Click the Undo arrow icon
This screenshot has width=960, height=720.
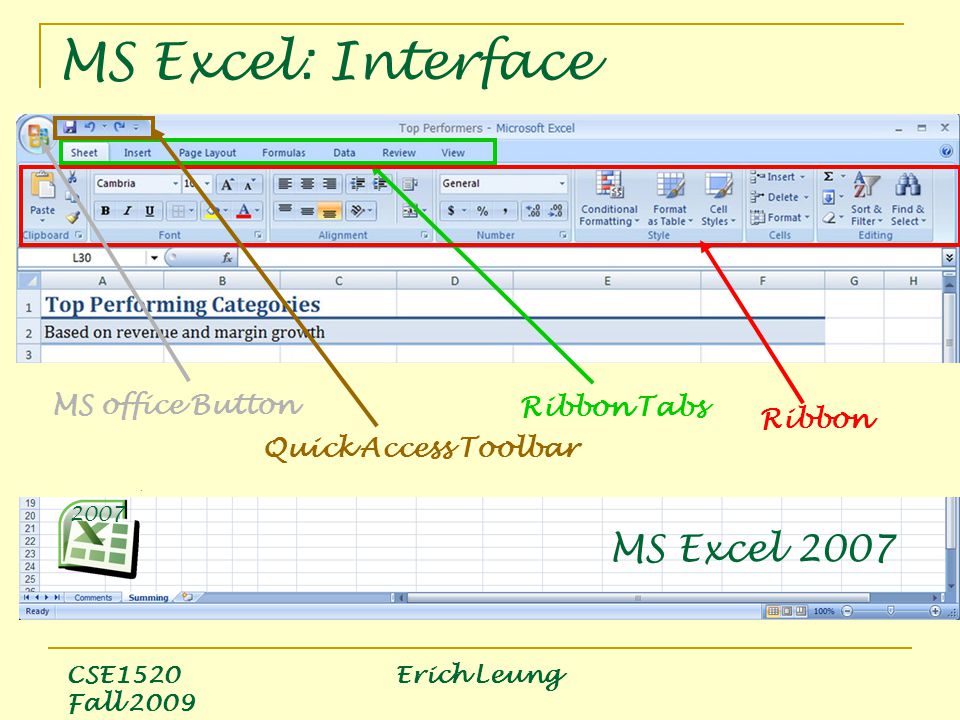point(90,127)
